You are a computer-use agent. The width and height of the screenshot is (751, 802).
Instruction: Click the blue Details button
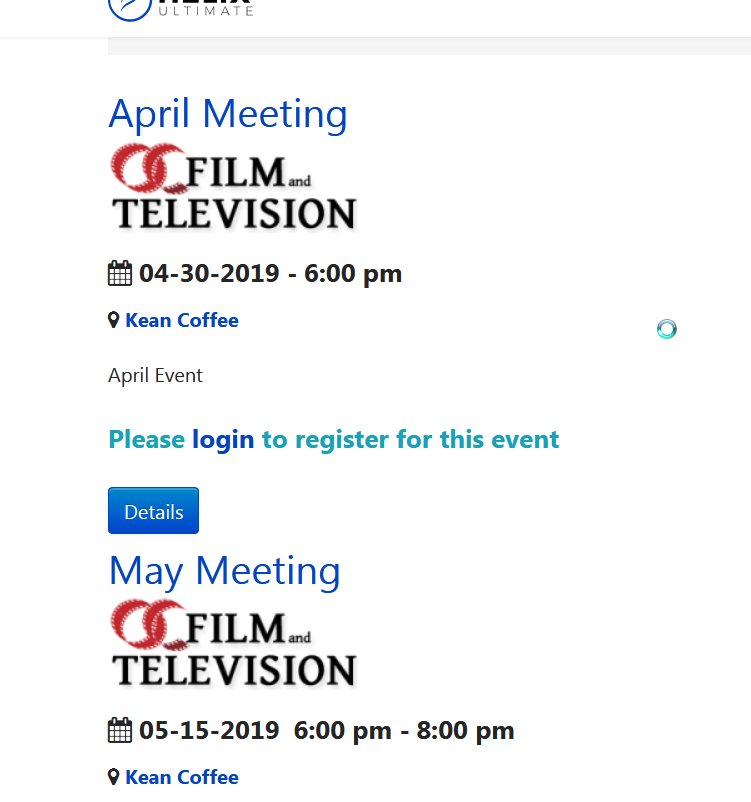(153, 510)
